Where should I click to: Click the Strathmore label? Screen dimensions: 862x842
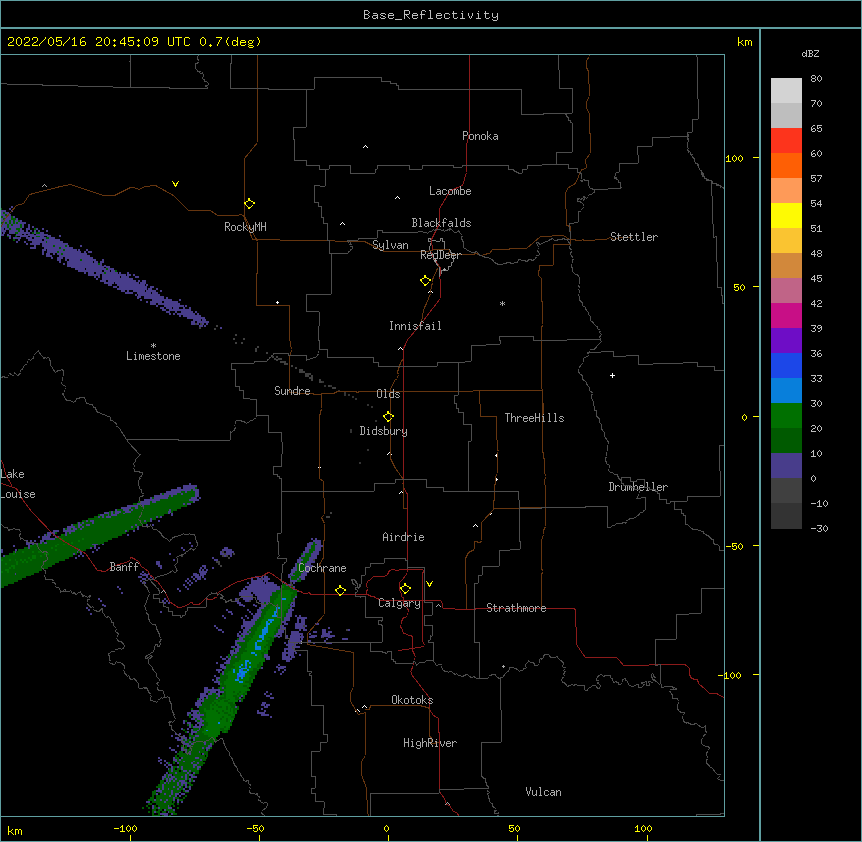point(516,608)
